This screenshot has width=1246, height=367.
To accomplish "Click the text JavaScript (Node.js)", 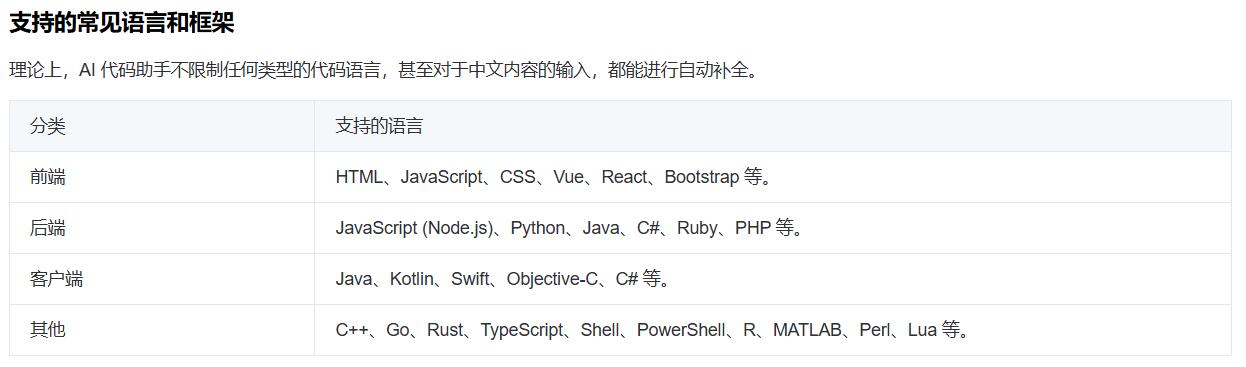I will 415,228.
